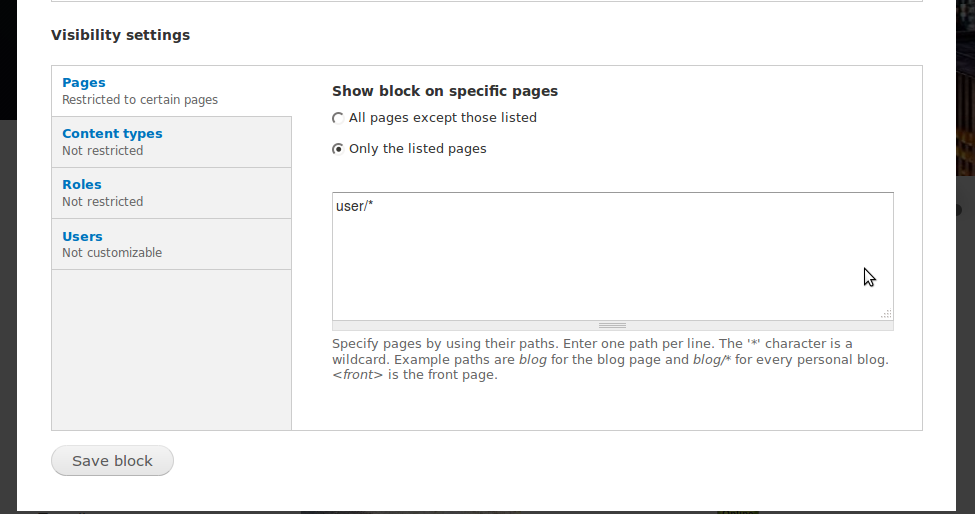975x514 pixels.
Task: Click 'Not customizable' summary under Users
Action: click(112, 253)
